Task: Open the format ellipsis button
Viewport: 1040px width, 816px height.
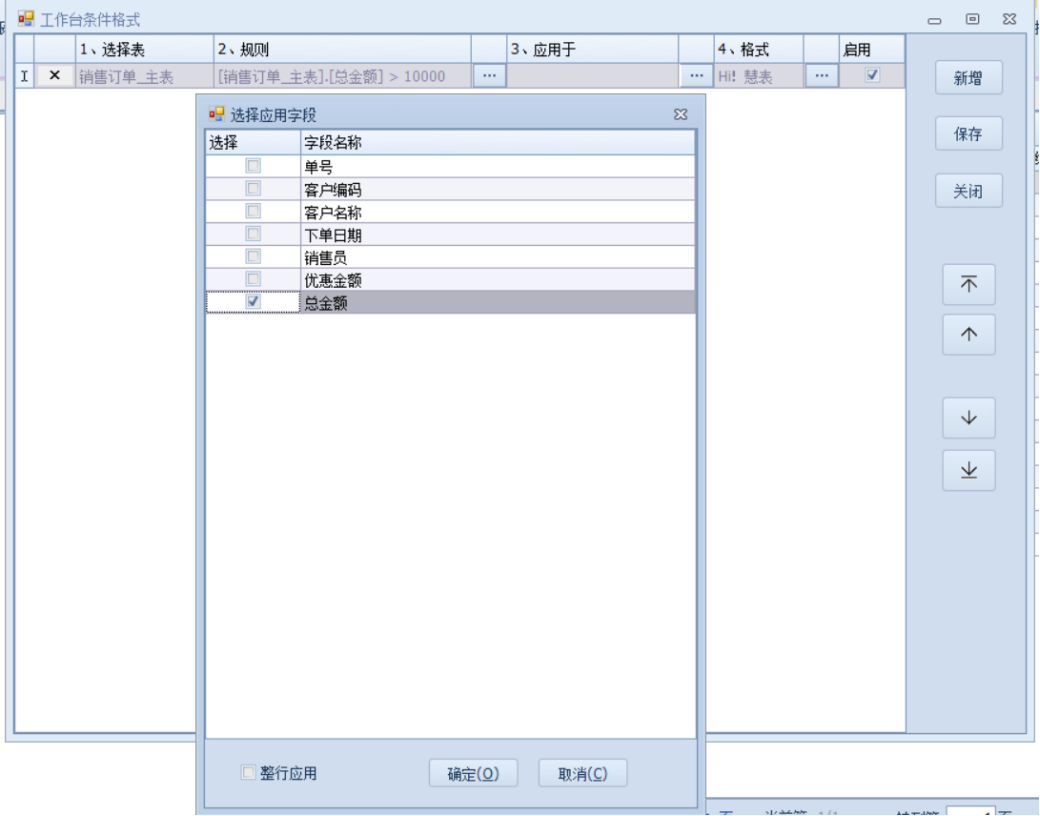Action: click(821, 76)
